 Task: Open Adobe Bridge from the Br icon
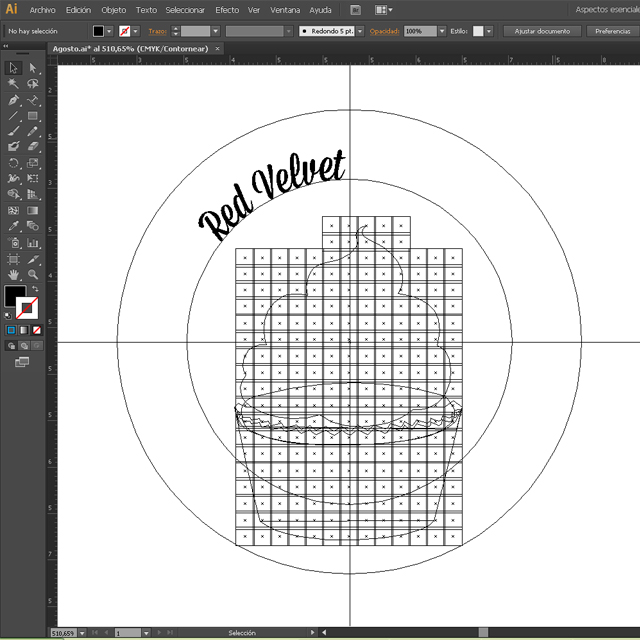(x=356, y=10)
